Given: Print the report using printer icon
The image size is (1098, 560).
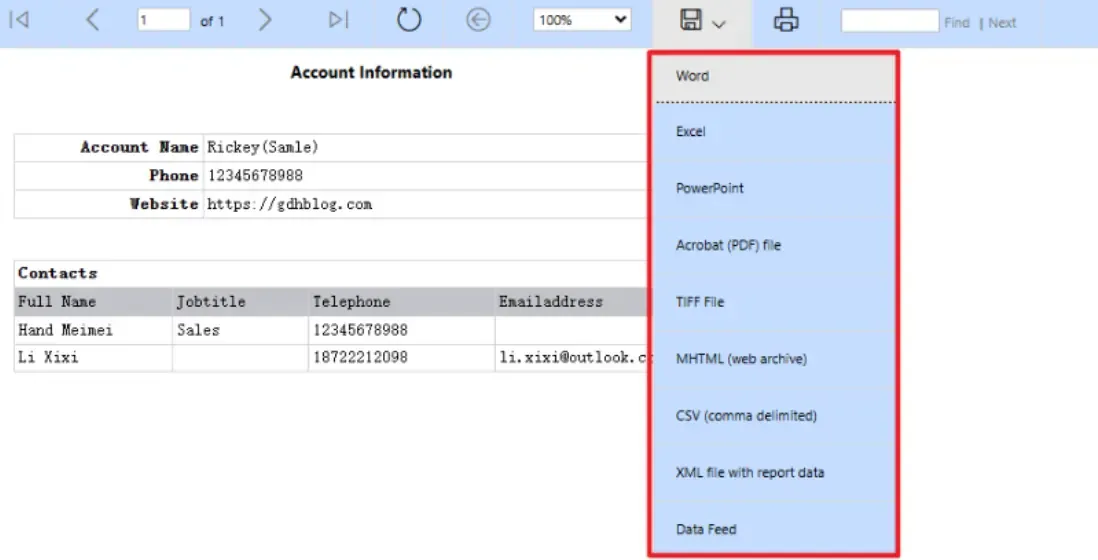Looking at the screenshot, I should pos(787,20).
